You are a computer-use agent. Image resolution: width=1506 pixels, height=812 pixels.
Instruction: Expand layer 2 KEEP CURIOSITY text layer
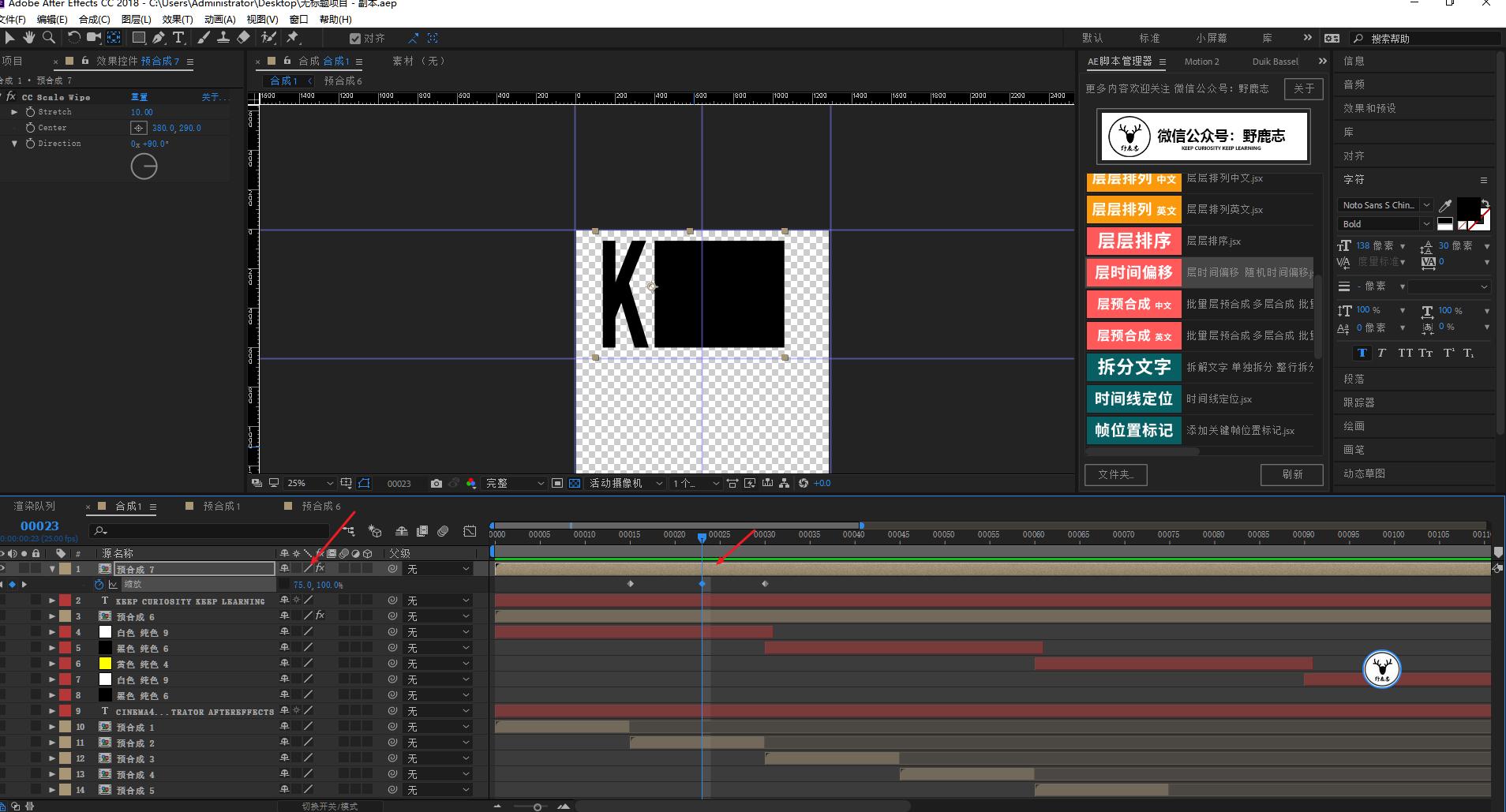pyautogui.click(x=52, y=601)
